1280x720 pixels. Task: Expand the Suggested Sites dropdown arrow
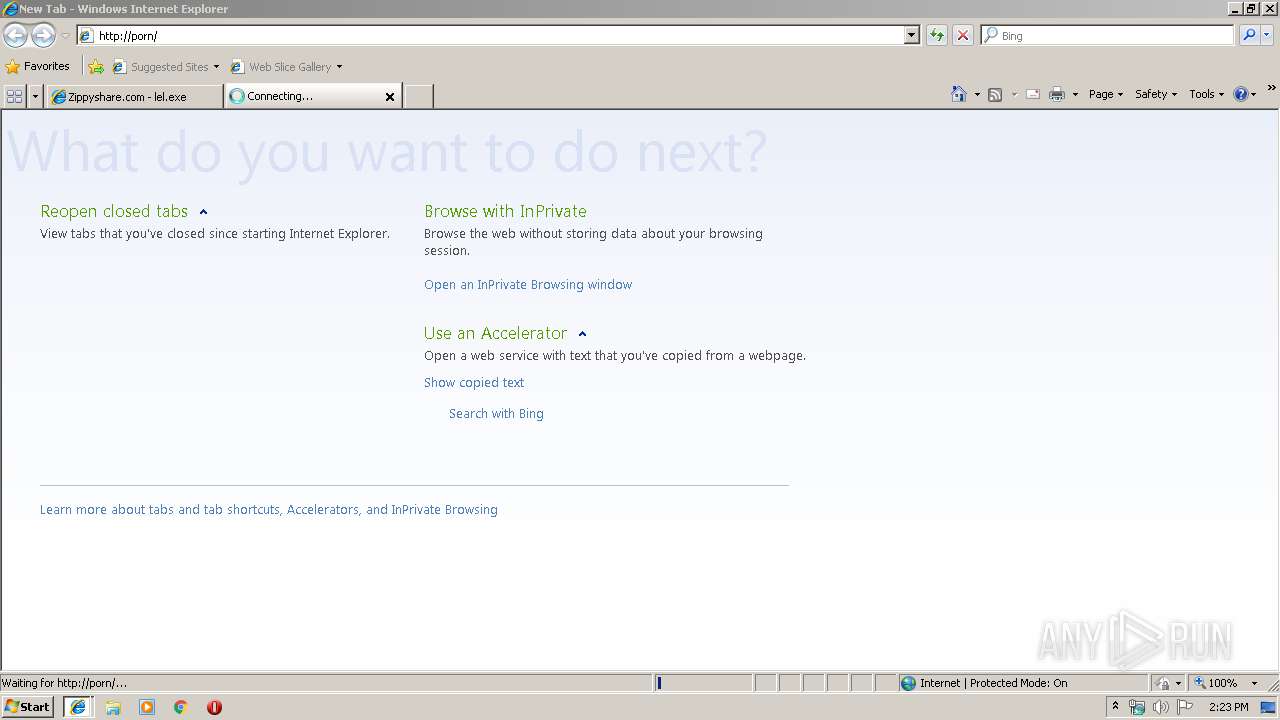[x=216, y=67]
